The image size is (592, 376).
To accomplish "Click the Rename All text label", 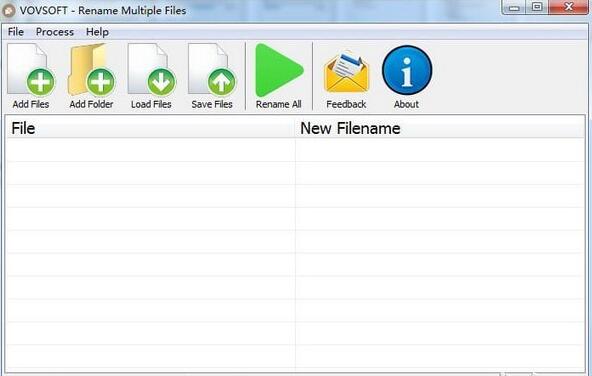I will [x=279, y=104].
